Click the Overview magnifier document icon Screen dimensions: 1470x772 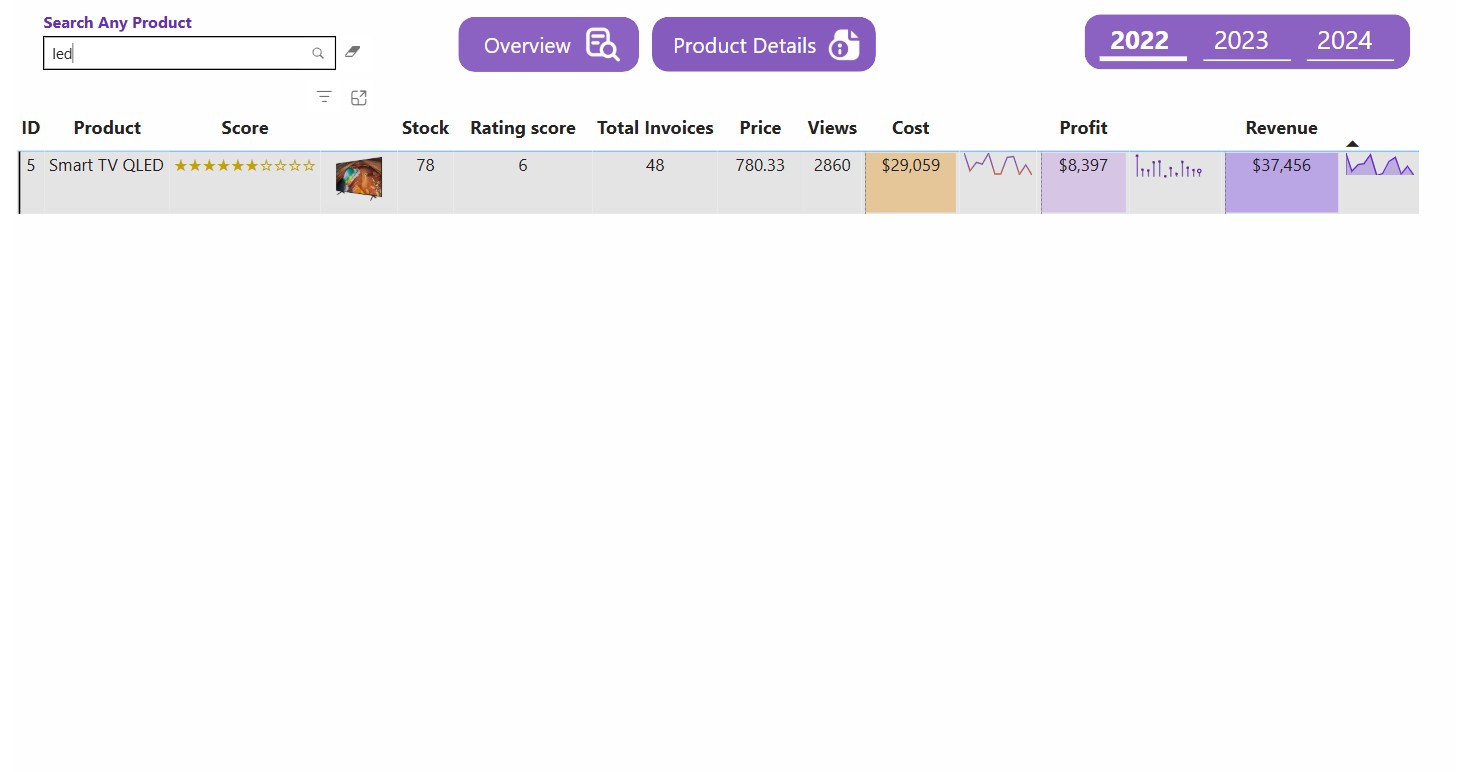[x=602, y=45]
